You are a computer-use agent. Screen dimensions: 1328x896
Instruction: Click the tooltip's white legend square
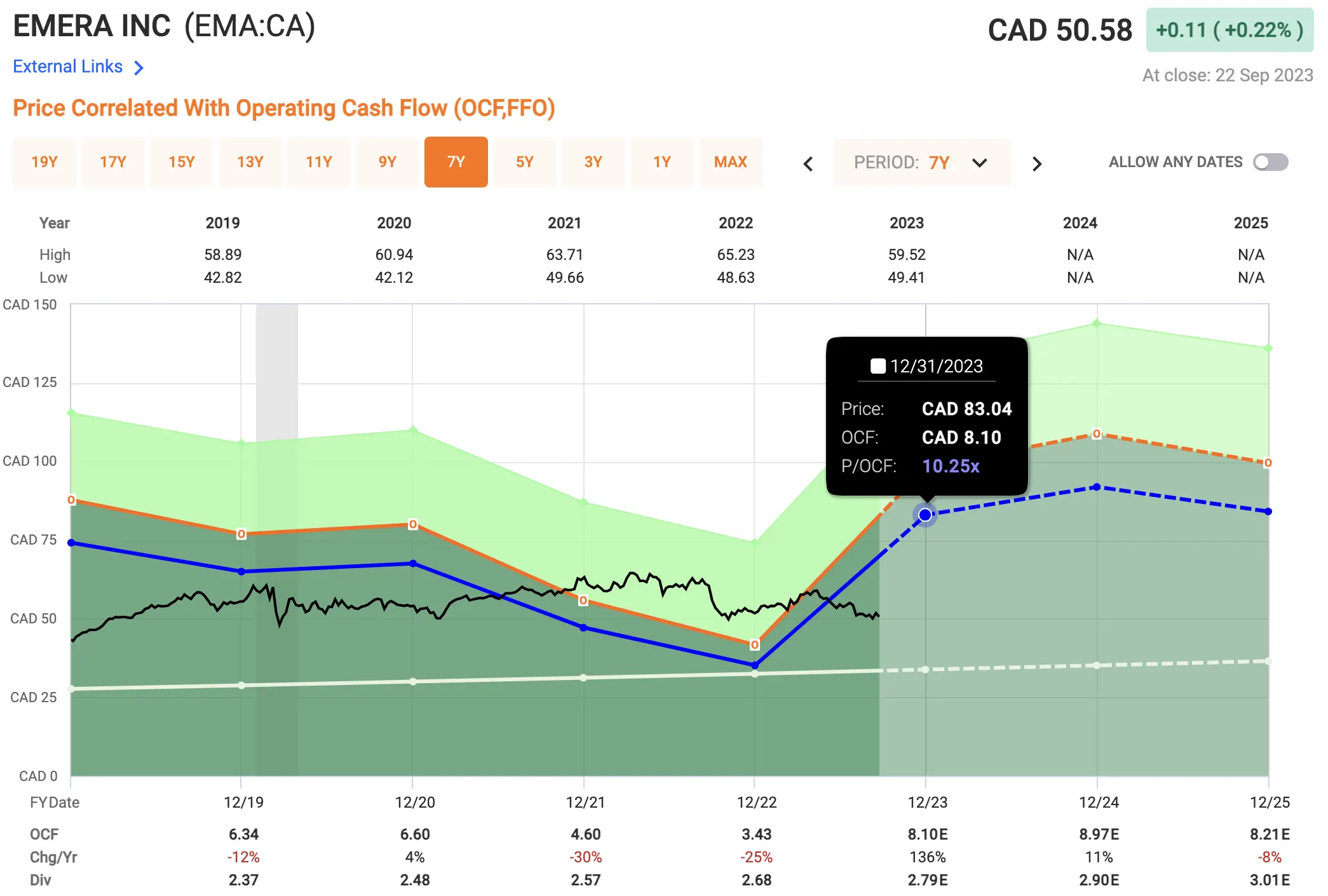[878, 366]
